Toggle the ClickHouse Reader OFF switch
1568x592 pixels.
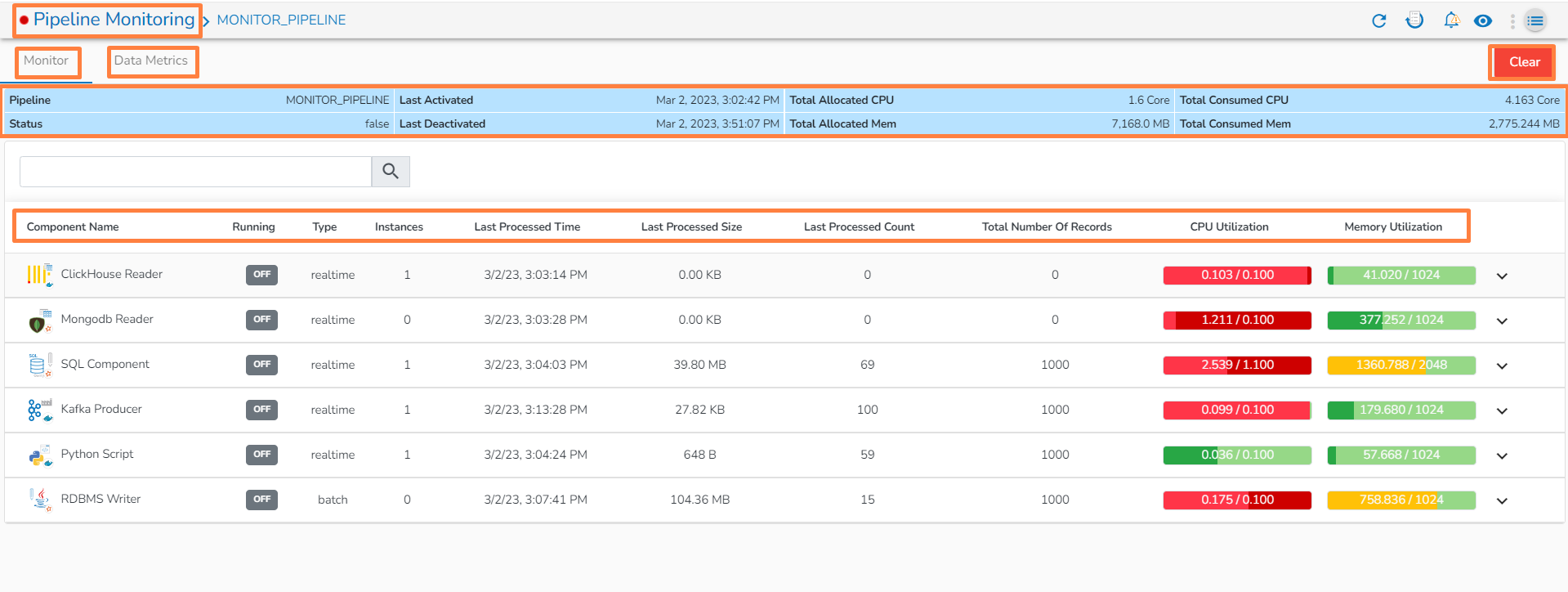(x=261, y=275)
